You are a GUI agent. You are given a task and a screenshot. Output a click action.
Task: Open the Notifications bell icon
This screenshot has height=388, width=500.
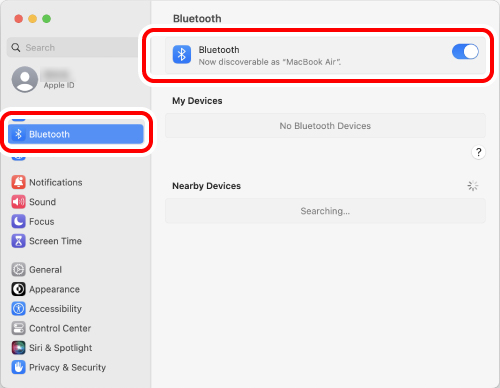tap(18, 182)
